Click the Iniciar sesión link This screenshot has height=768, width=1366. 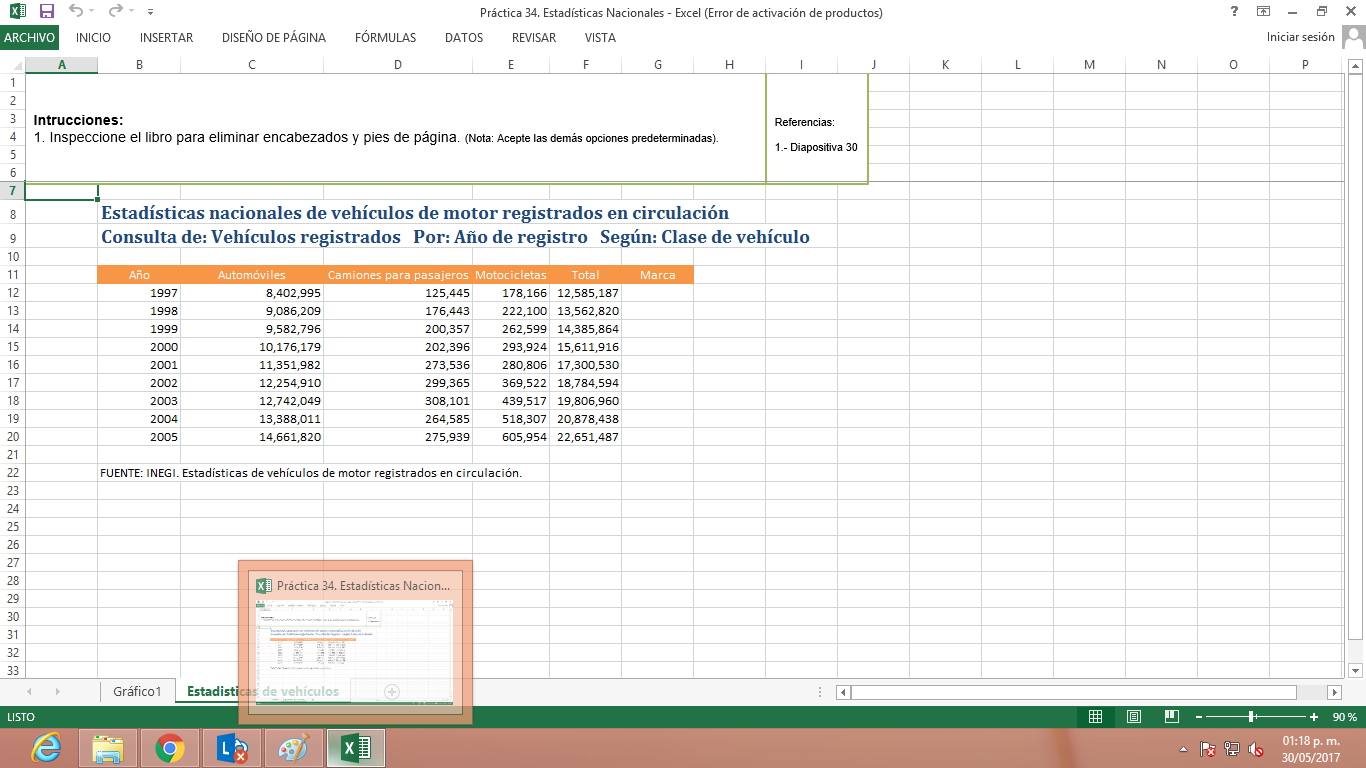click(1300, 37)
